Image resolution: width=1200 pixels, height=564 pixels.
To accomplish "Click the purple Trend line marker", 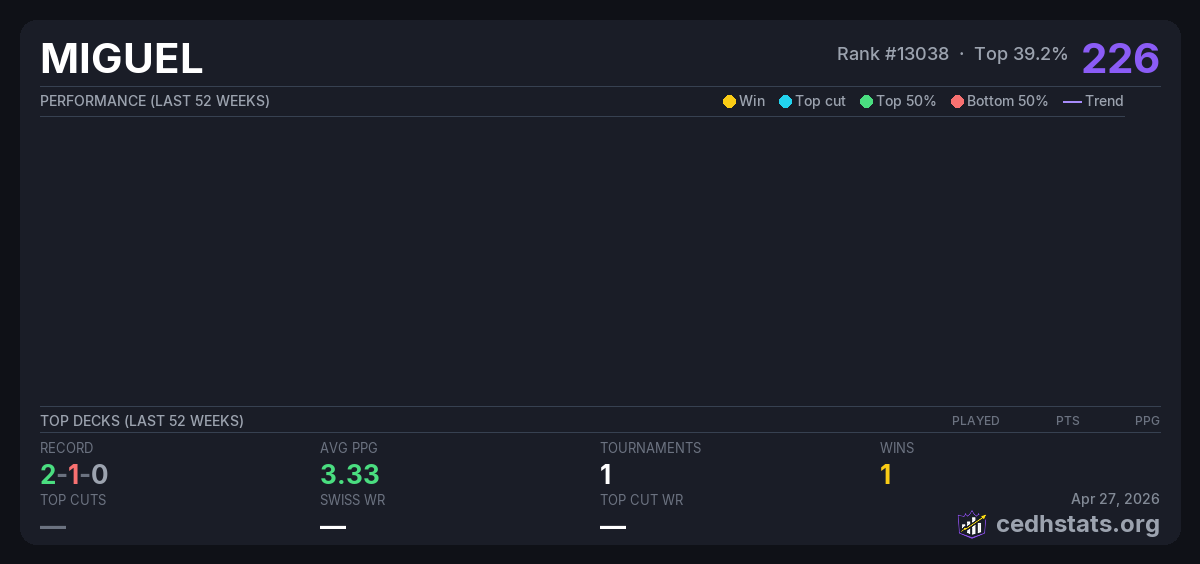I will (x=1072, y=101).
